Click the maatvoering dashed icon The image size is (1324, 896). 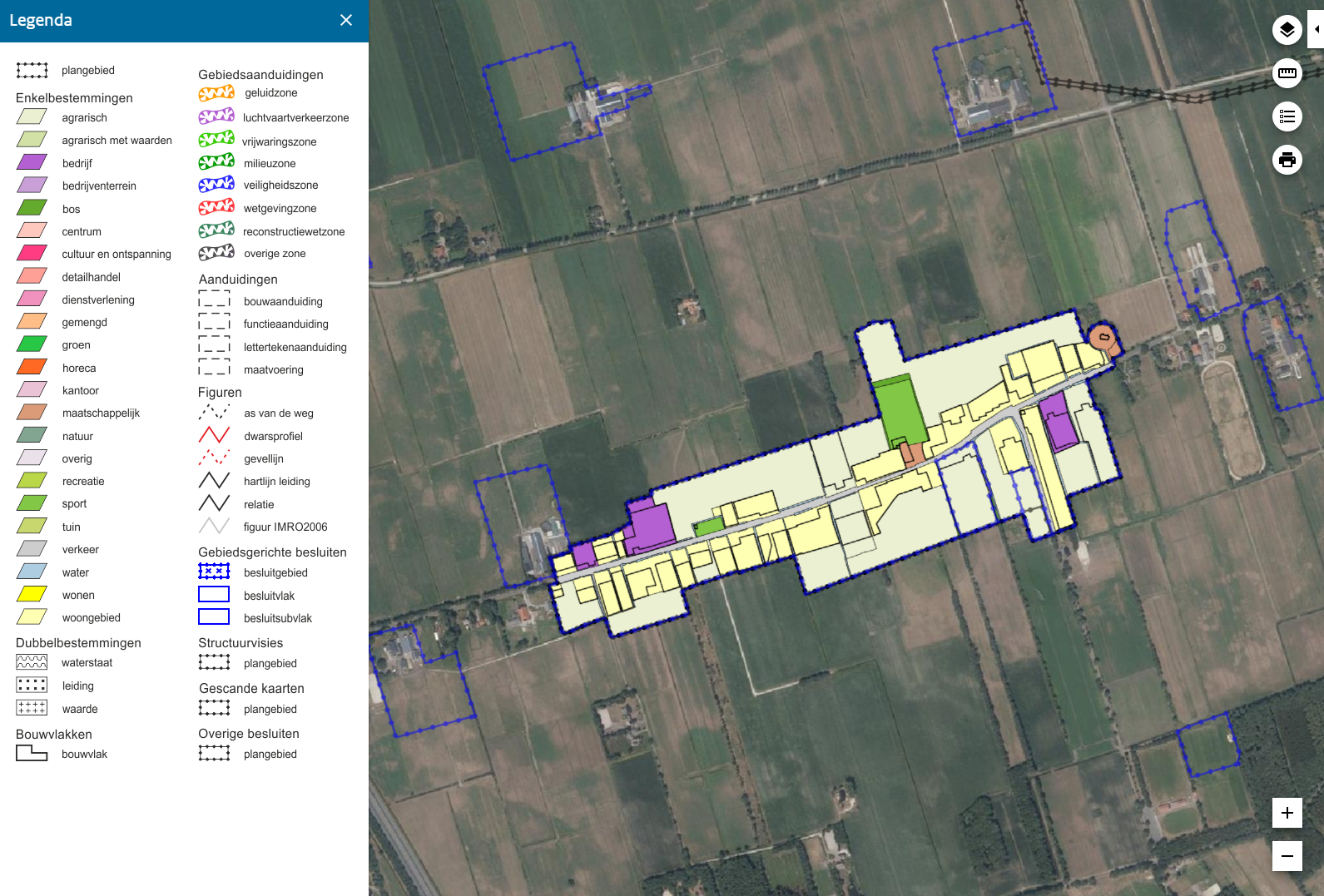click(214, 367)
